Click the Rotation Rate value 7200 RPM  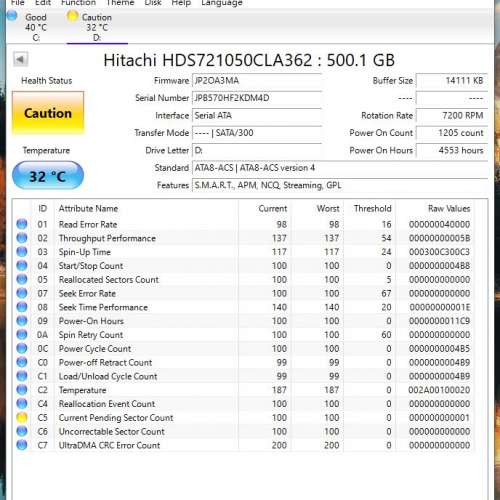click(x=452, y=115)
